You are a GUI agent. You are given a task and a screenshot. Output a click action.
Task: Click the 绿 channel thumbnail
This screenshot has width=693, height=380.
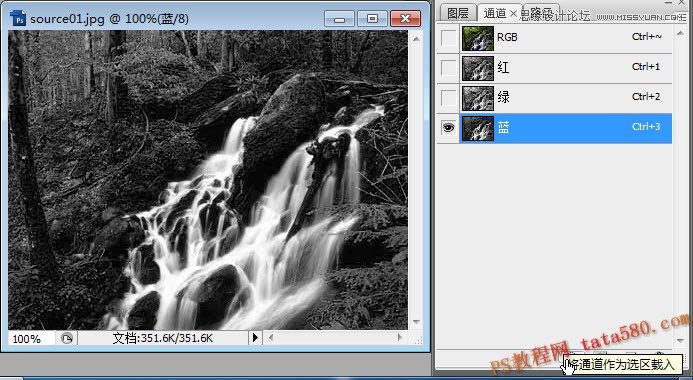point(478,98)
